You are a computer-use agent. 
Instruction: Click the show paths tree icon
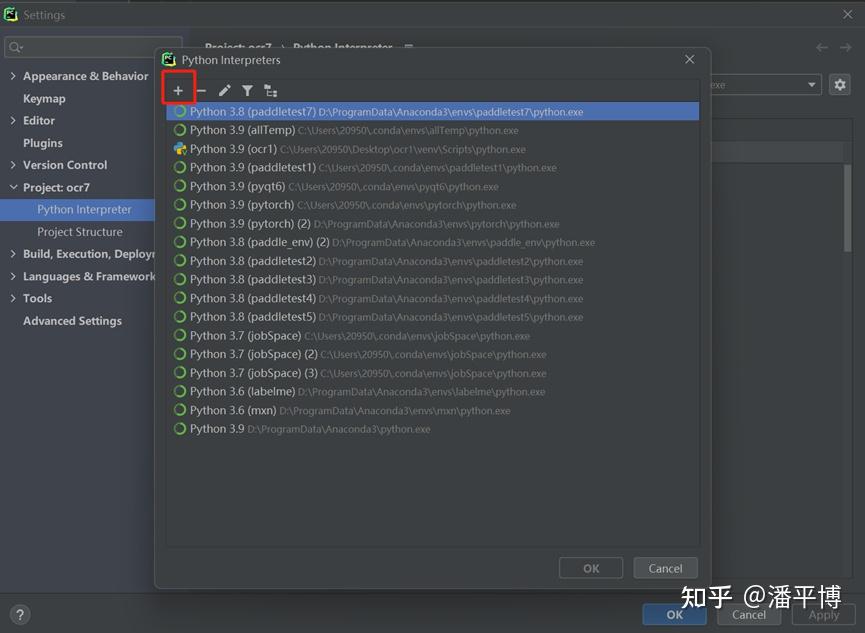point(270,91)
